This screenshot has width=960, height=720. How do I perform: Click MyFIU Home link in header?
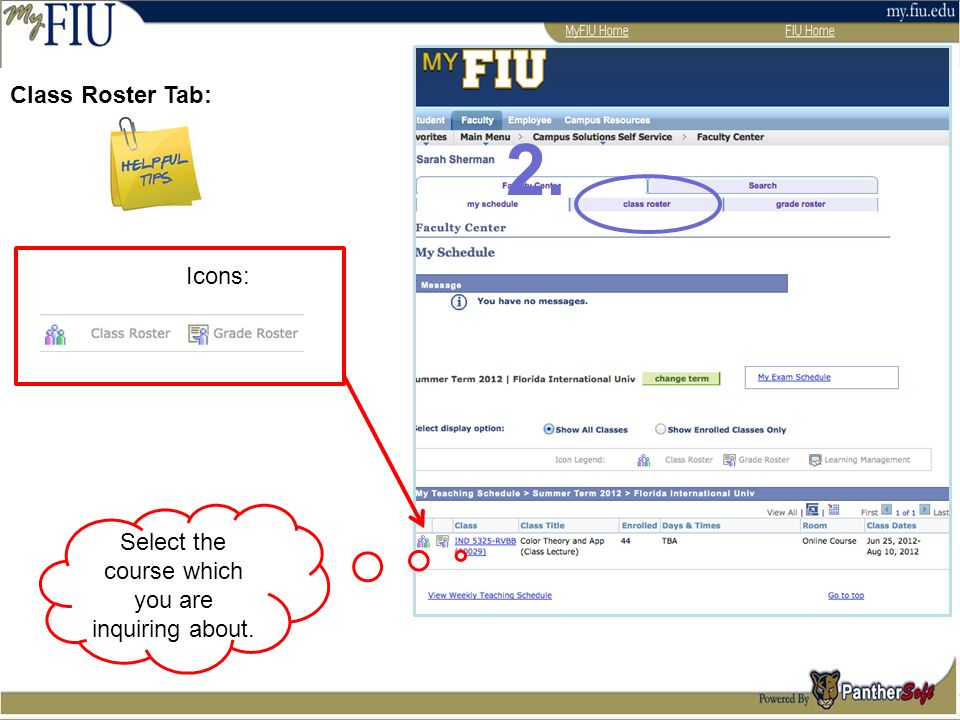tap(596, 31)
